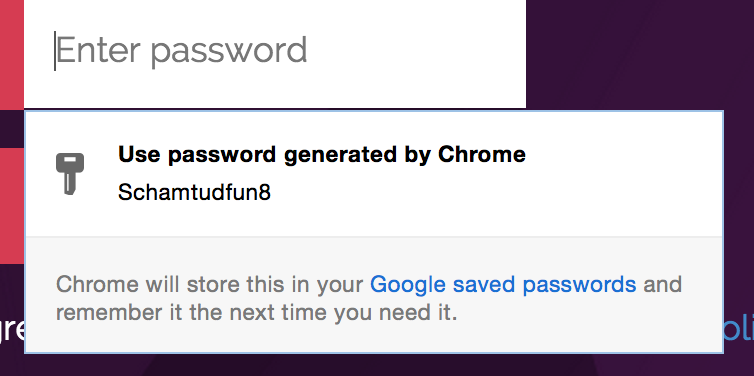
Task: Select "Use password generated by Chrome" title
Action: [322, 155]
